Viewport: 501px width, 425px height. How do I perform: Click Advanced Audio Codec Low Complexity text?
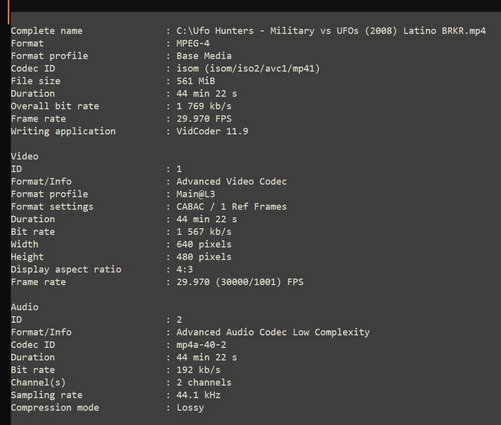point(273,332)
